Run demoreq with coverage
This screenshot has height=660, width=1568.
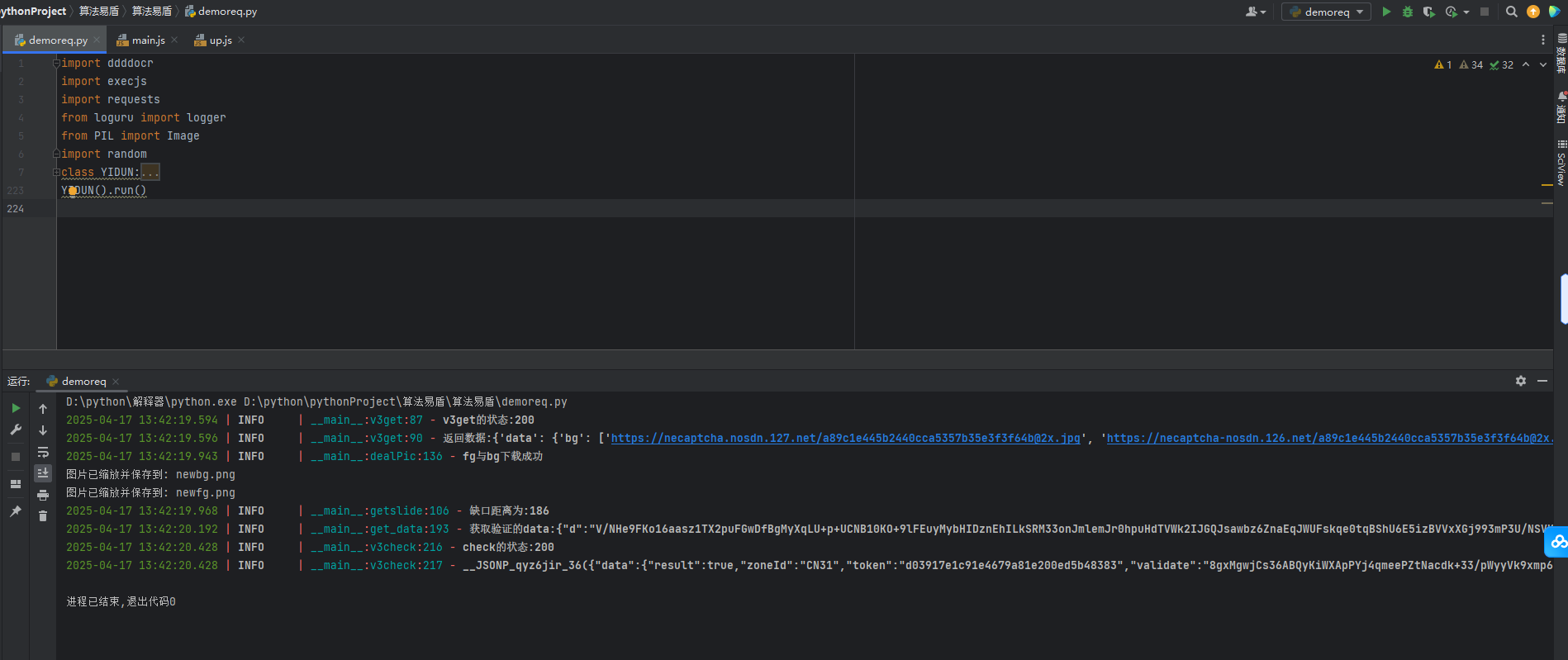pyautogui.click(x=1428, y=12)
